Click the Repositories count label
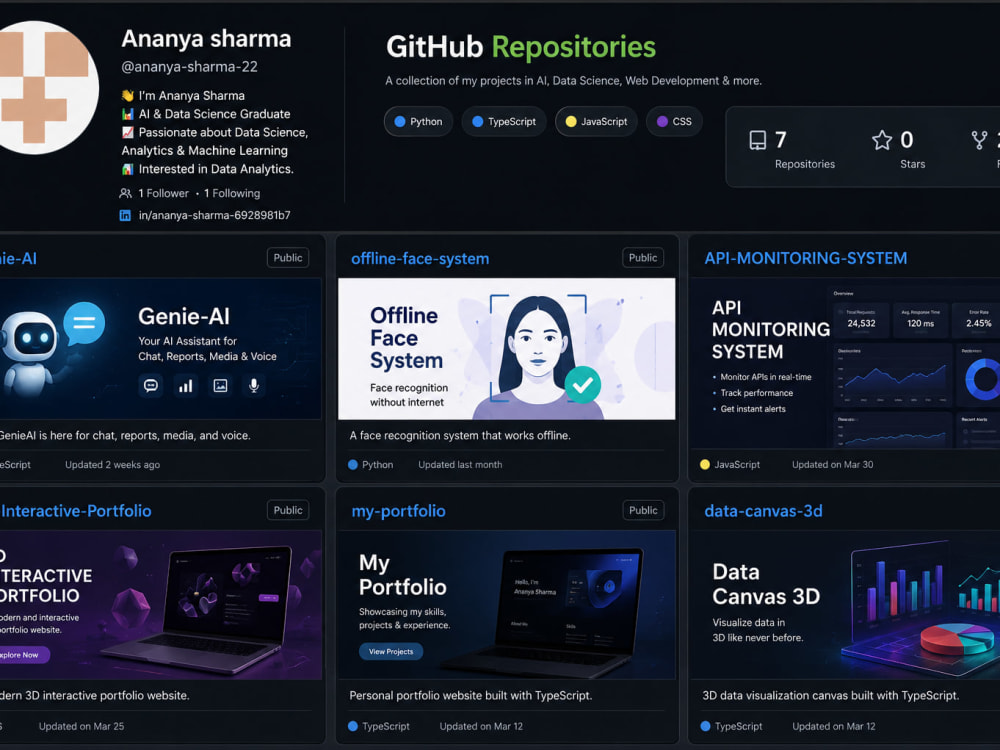Viewport: 1000px width, 750px height. click(x=805, y=164)
